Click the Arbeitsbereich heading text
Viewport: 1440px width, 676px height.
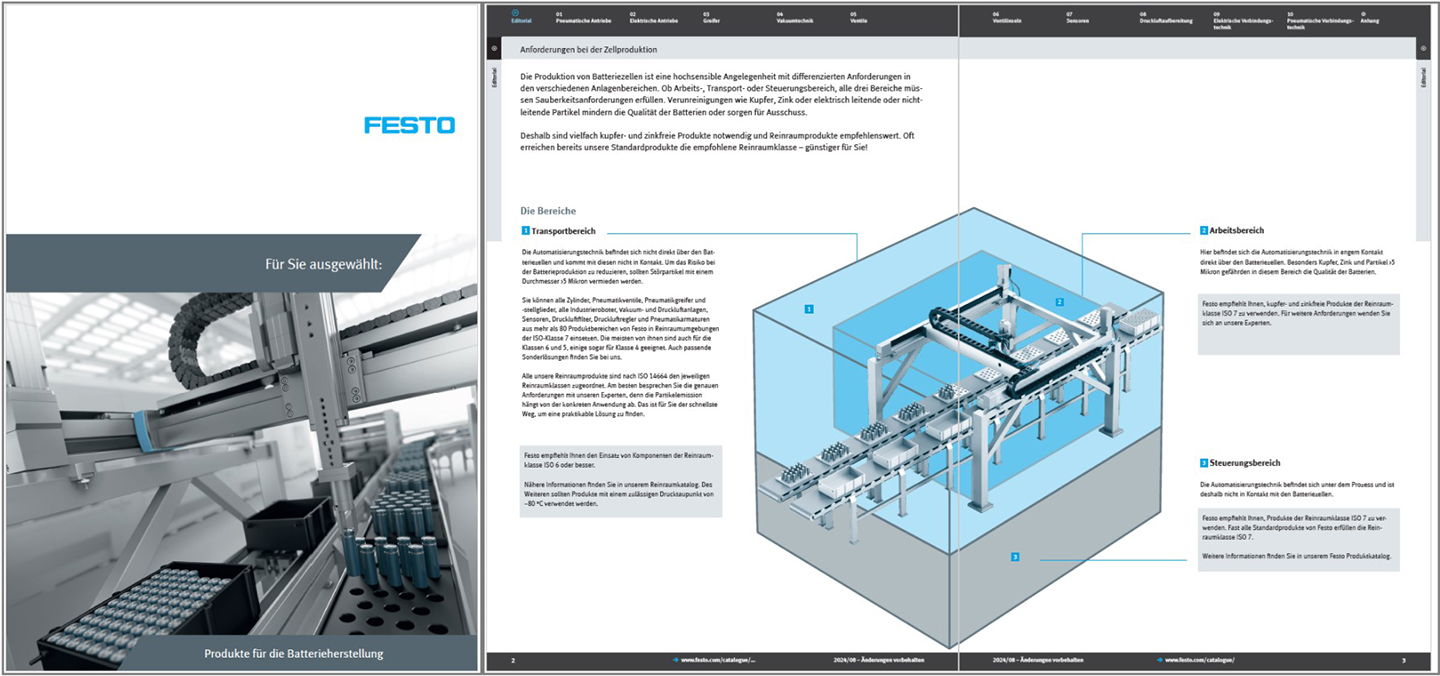[1237, 231]
